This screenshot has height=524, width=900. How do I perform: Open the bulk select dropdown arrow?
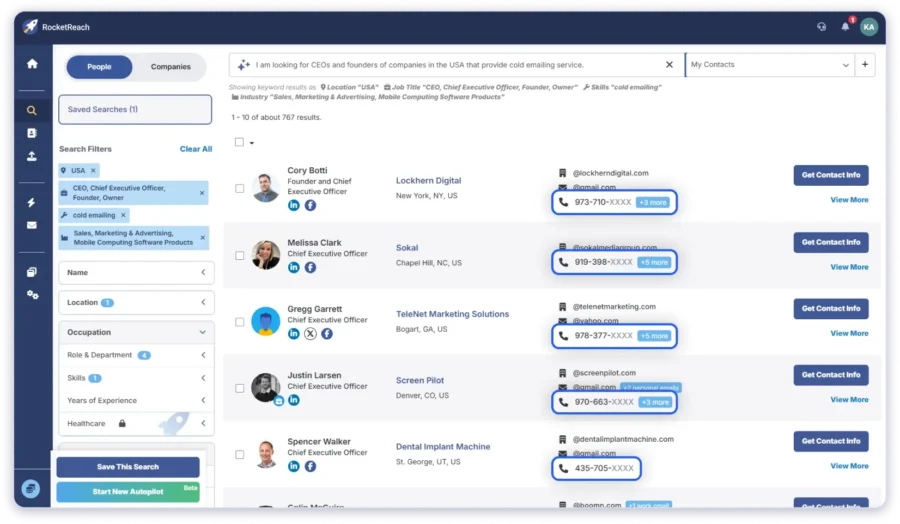pos(251,142)
